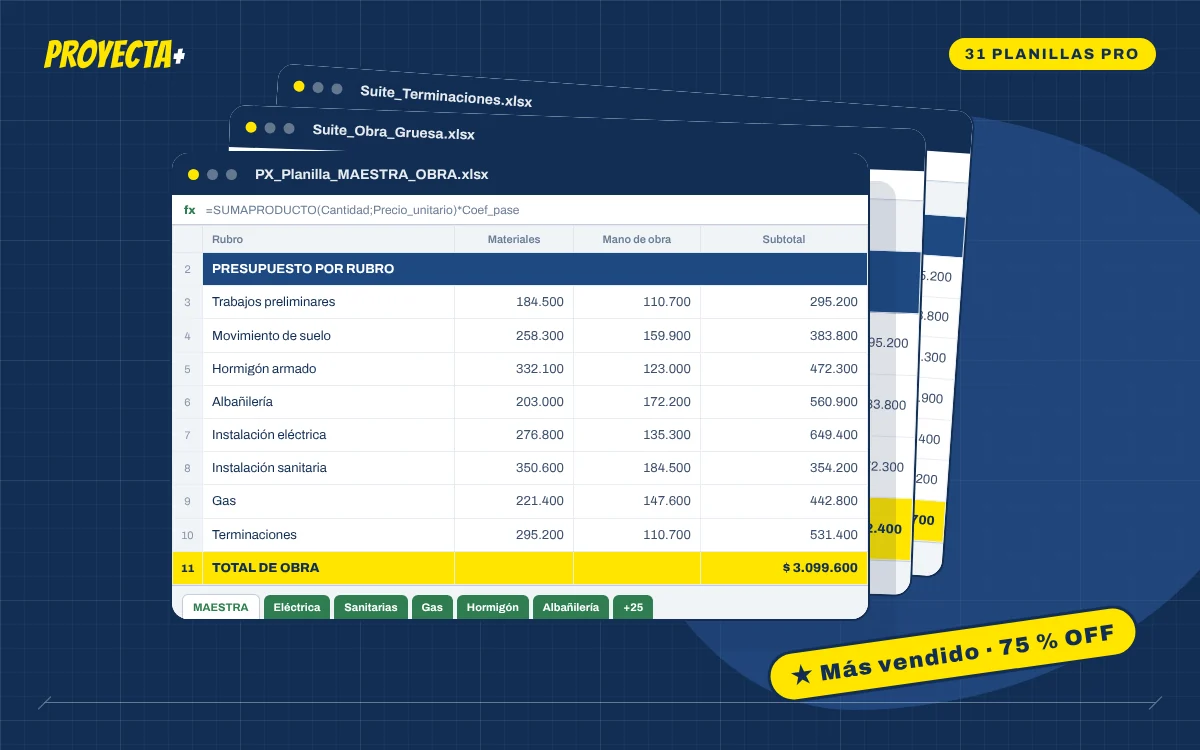Viewport: 1200px width, 750px height.
Task: Switch to the Eléctrica sheet tab
Action: (297, 607)
